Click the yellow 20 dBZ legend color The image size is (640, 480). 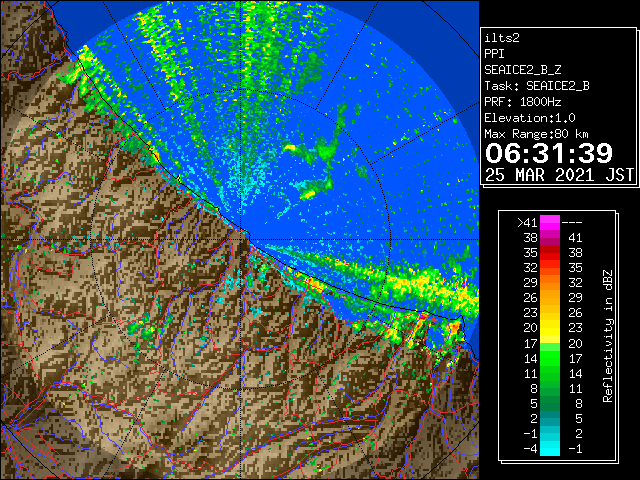coord(550,328)
